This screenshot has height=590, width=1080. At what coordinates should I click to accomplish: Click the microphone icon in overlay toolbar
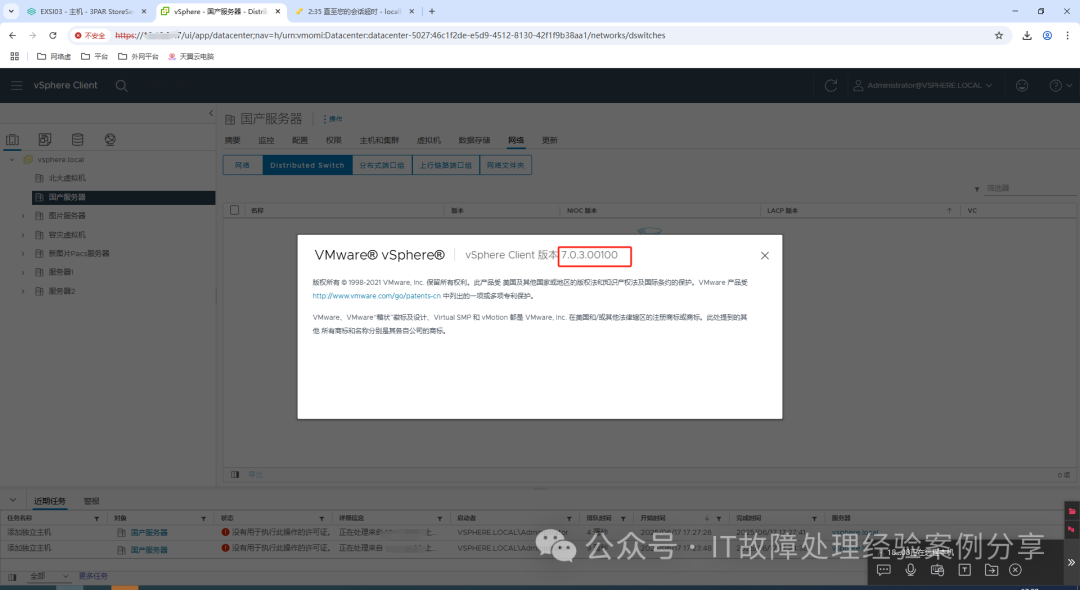[x=911, y=570]
